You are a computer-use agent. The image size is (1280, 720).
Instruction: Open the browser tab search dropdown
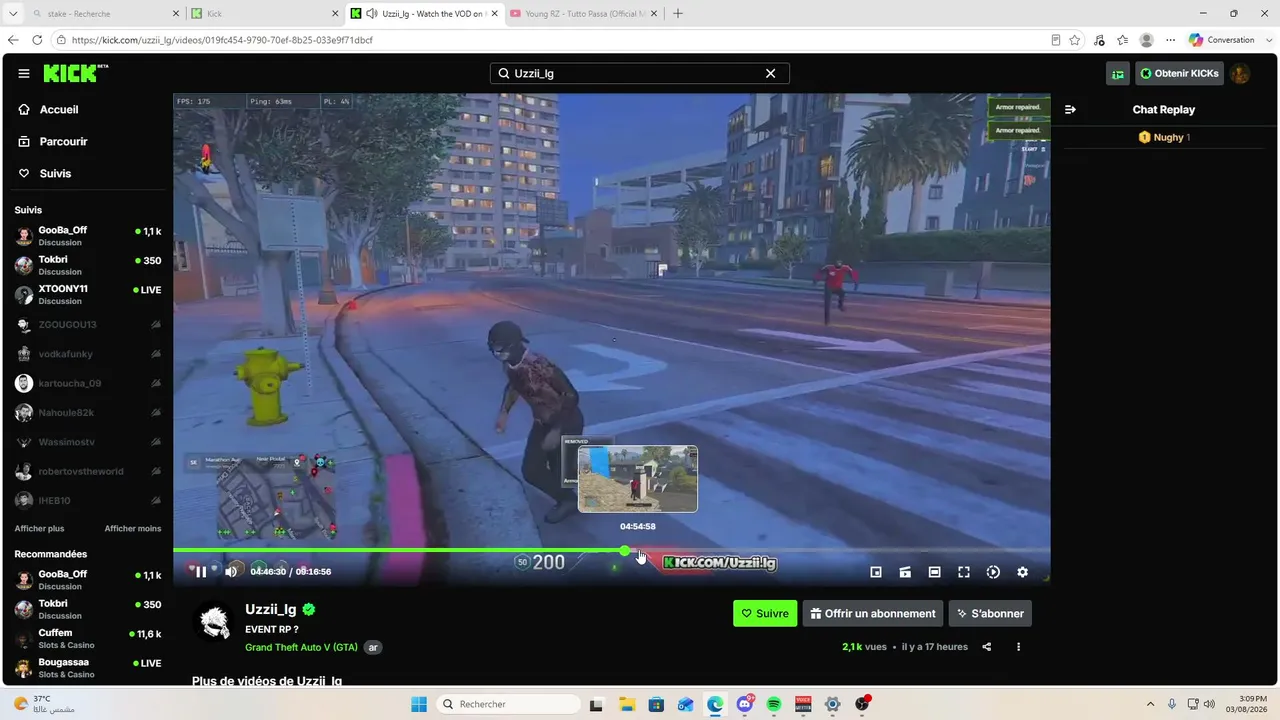point(12,13)
